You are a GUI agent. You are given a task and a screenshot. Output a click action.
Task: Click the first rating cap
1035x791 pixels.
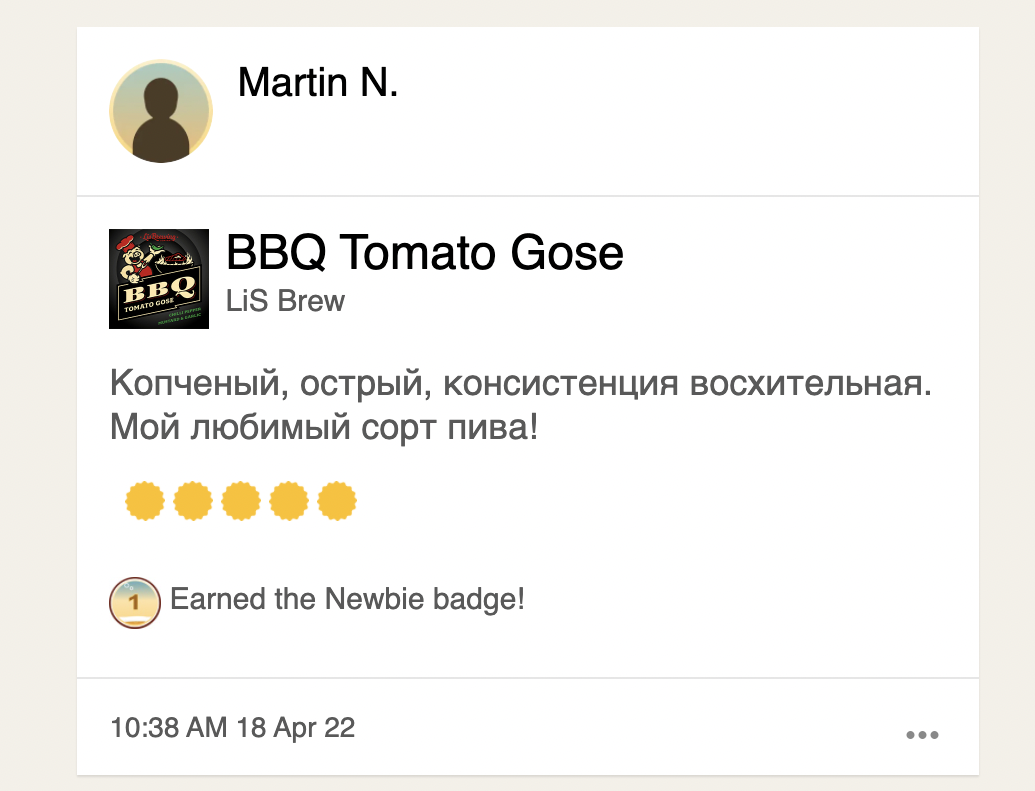[145, 501]
